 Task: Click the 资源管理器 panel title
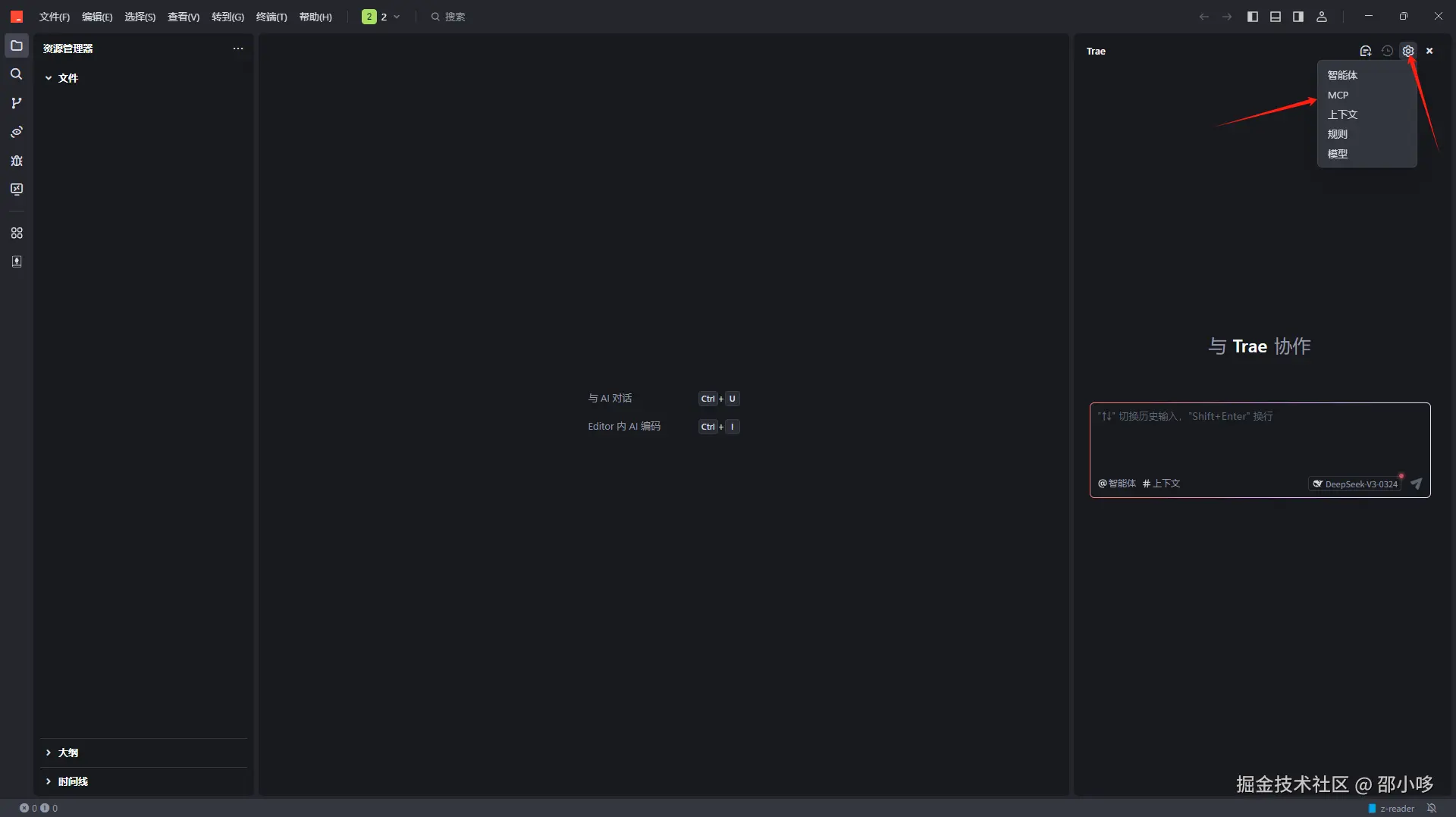(x=67, y=49)
